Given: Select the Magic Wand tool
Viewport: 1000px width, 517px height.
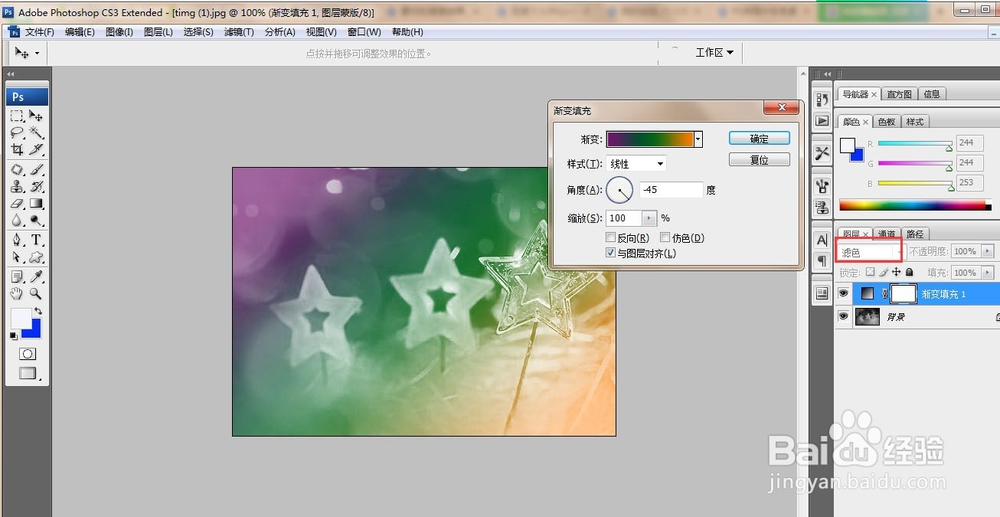Looking at the screenshot, I should (36, 133).
